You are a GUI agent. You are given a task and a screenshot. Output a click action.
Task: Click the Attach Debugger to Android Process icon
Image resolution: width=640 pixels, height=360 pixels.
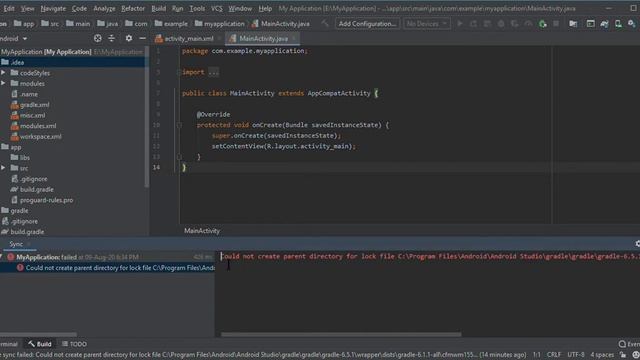[x=542, y=24]
